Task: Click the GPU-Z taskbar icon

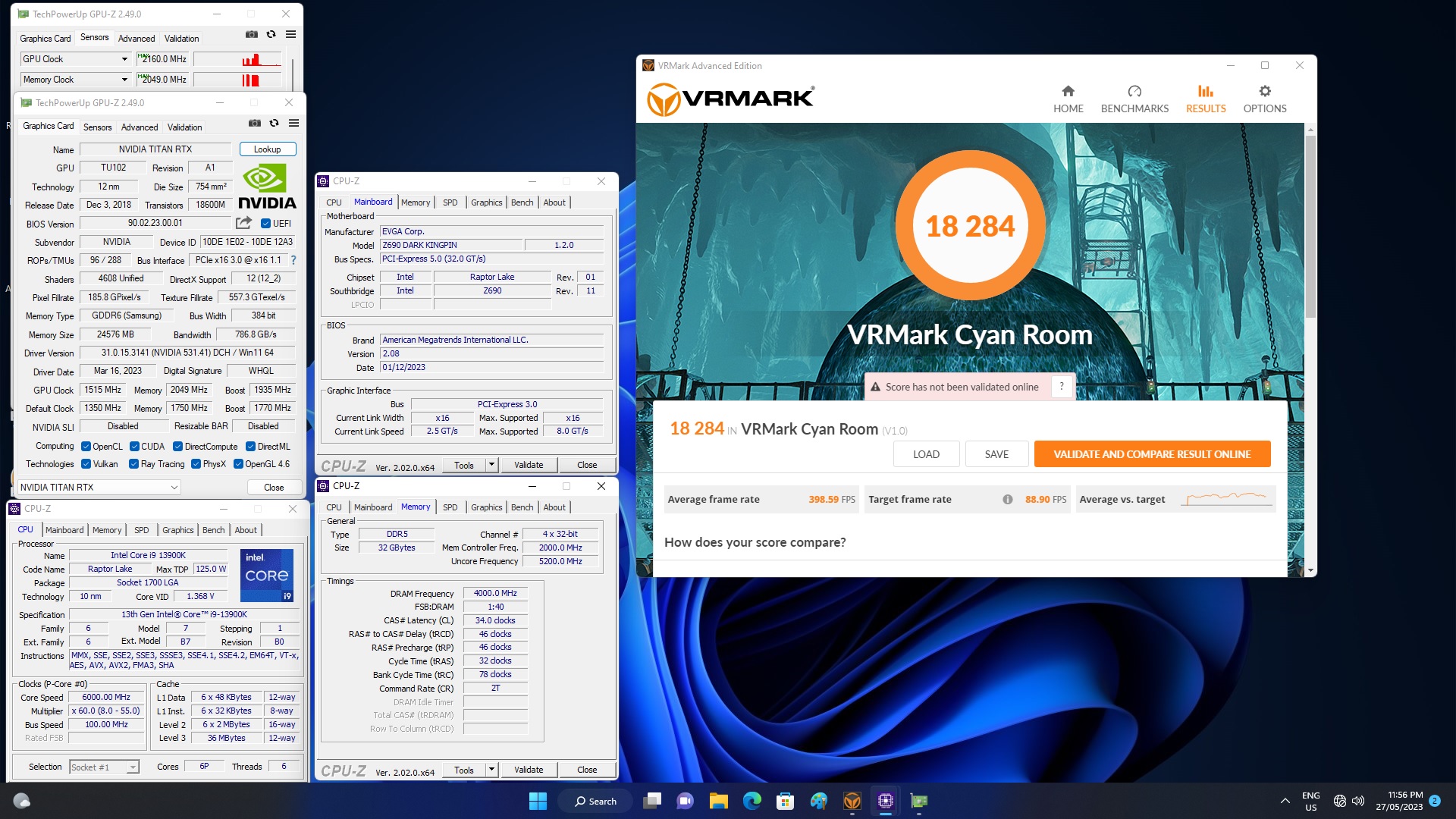Action: 919,801
